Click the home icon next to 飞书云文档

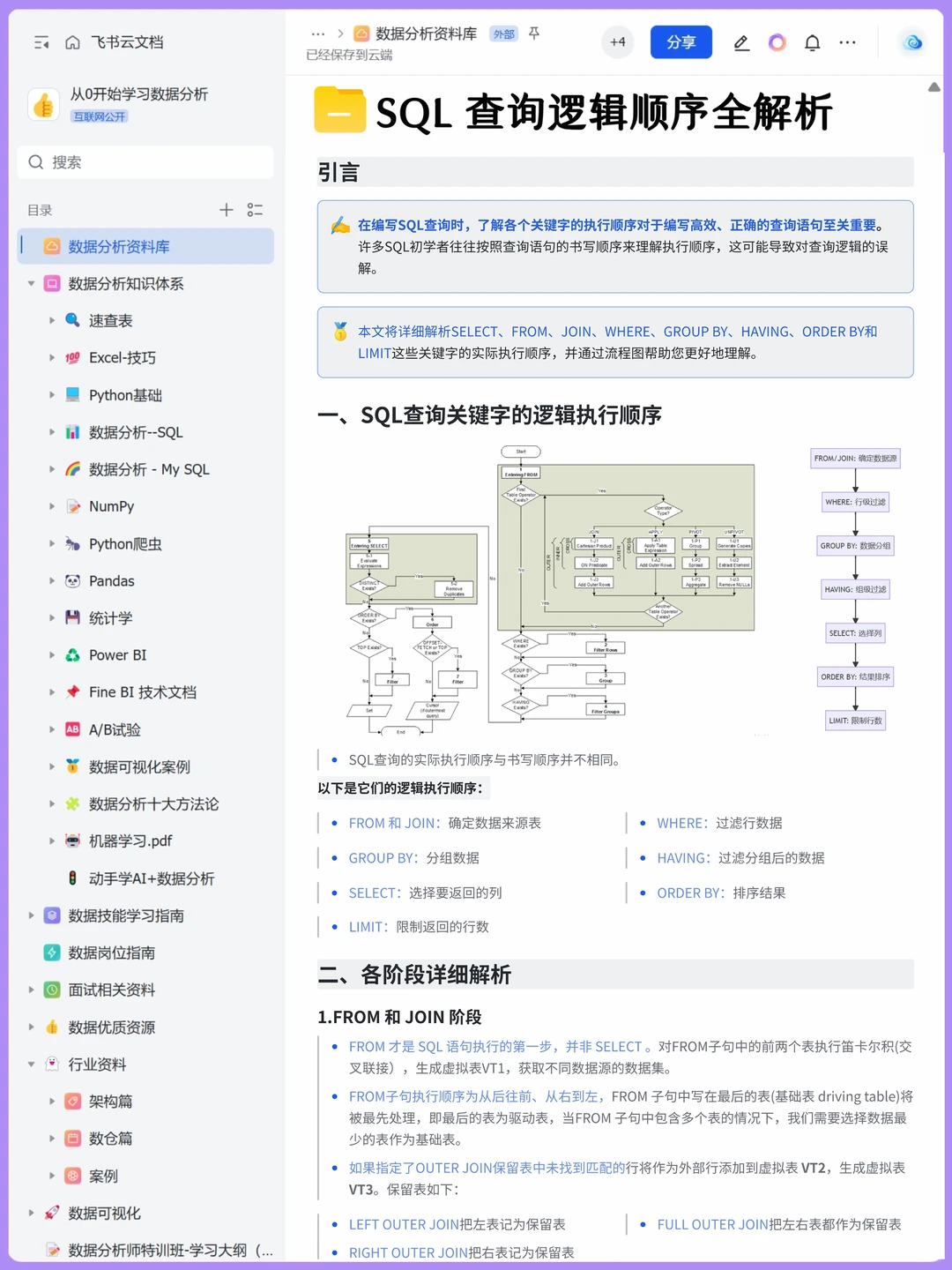(73, 41)
